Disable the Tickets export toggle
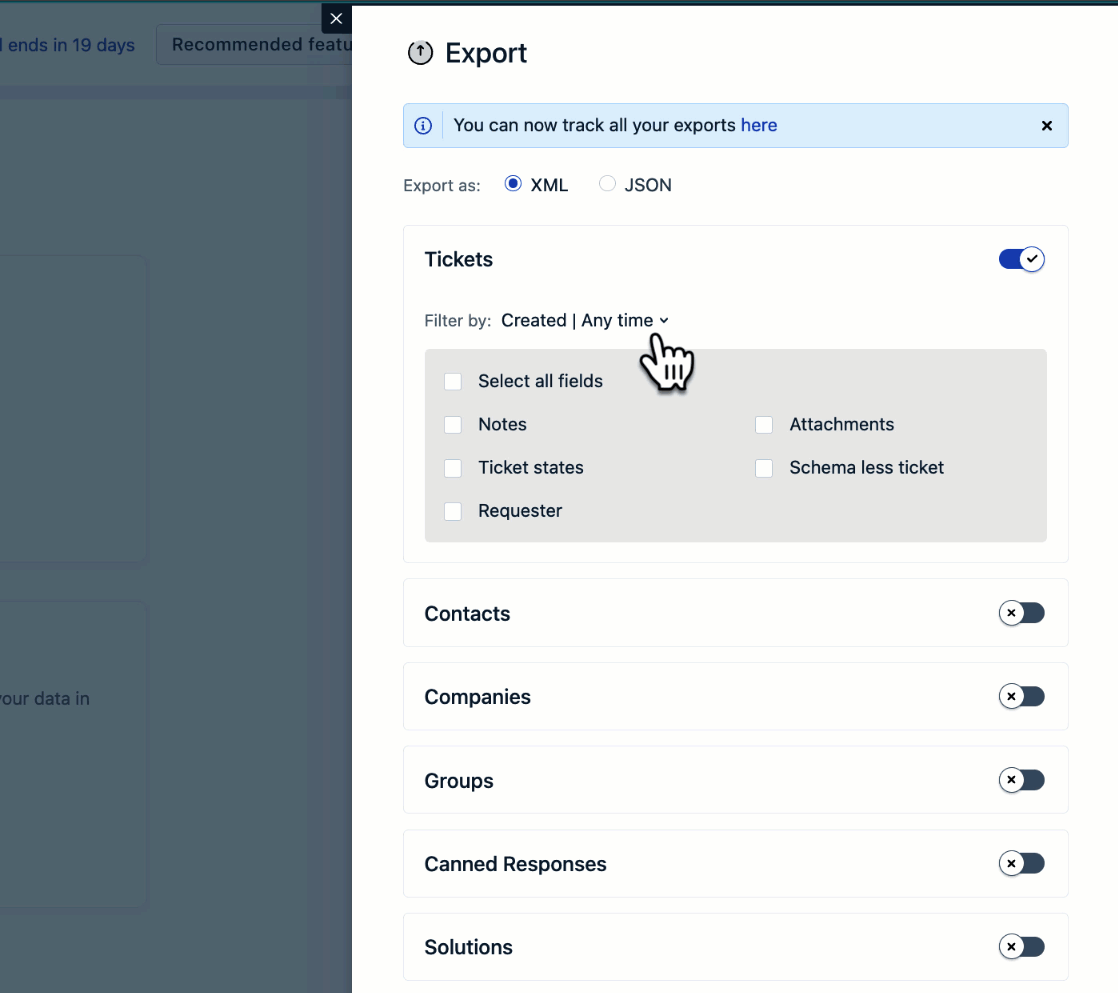1118x993 pixels. [x=1021, y=260]
